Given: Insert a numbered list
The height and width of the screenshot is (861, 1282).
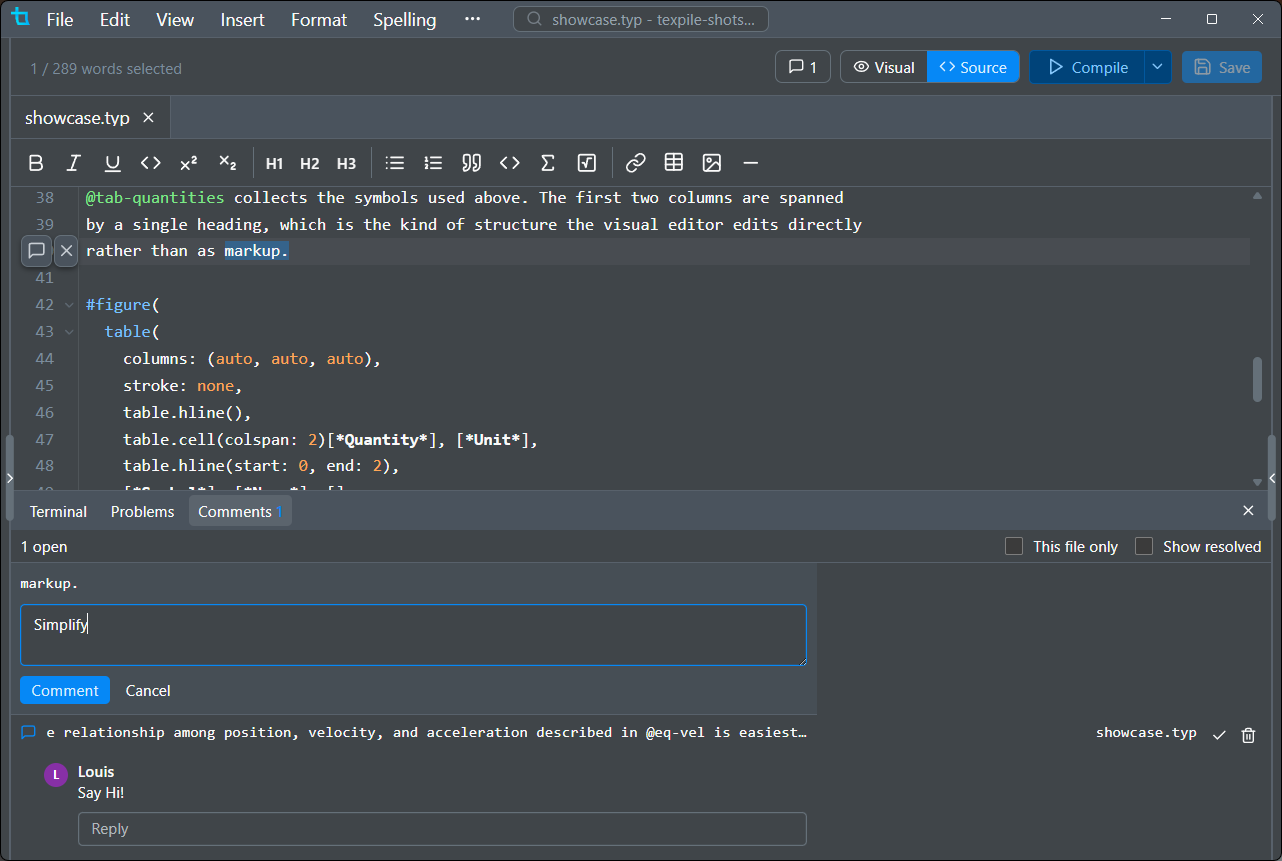Looking at the screenshot, I should (433, 163).
